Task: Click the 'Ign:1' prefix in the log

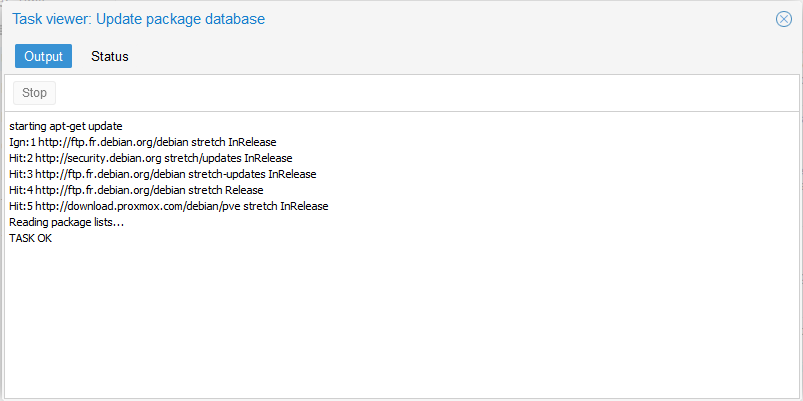Action: click(22, 142)
